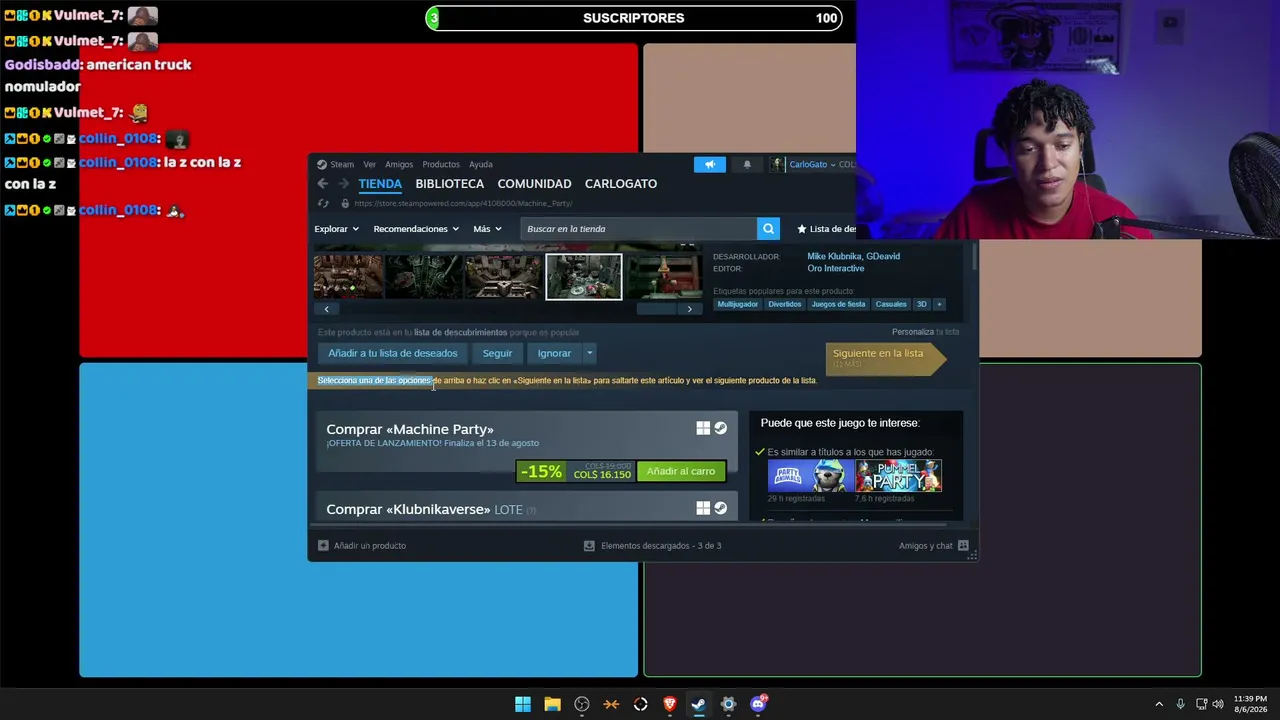Click SteamOS platform icon on Klubnikaverse bundle
The height and width of the screenshot is (720, 1280).
pyautogui.click(x=720, y=508)
